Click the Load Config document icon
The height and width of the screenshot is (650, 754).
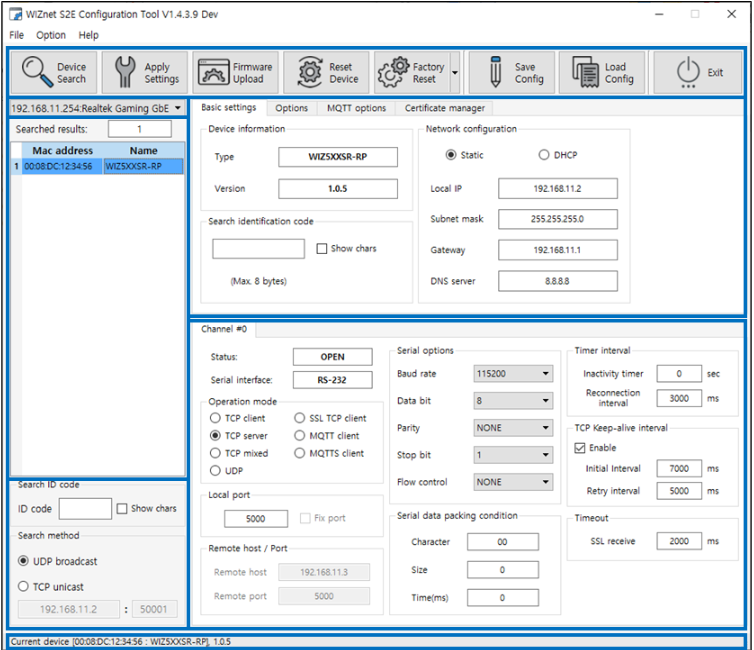tap(585, 72)
